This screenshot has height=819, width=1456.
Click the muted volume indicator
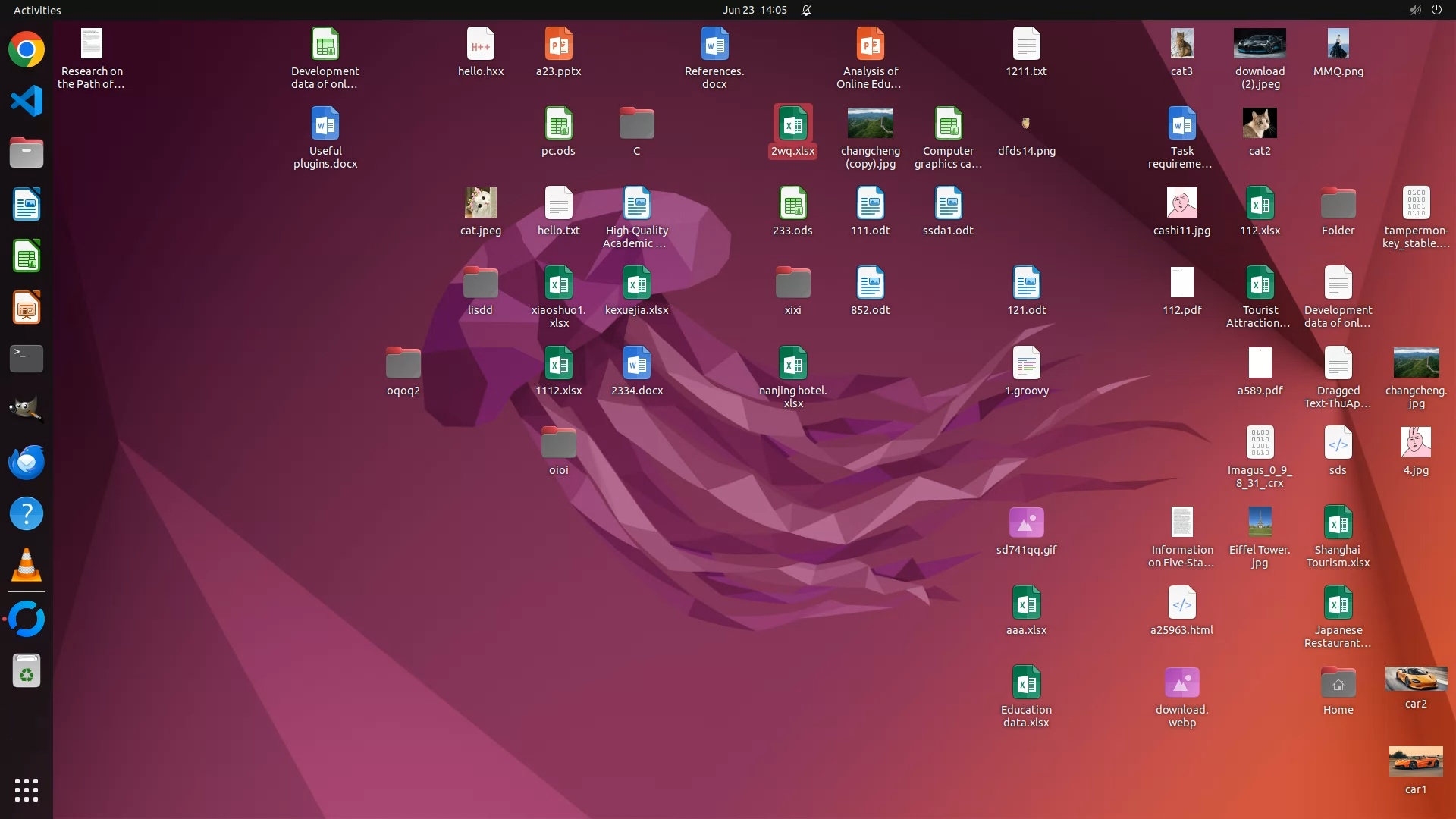[x=1414, y=10]
